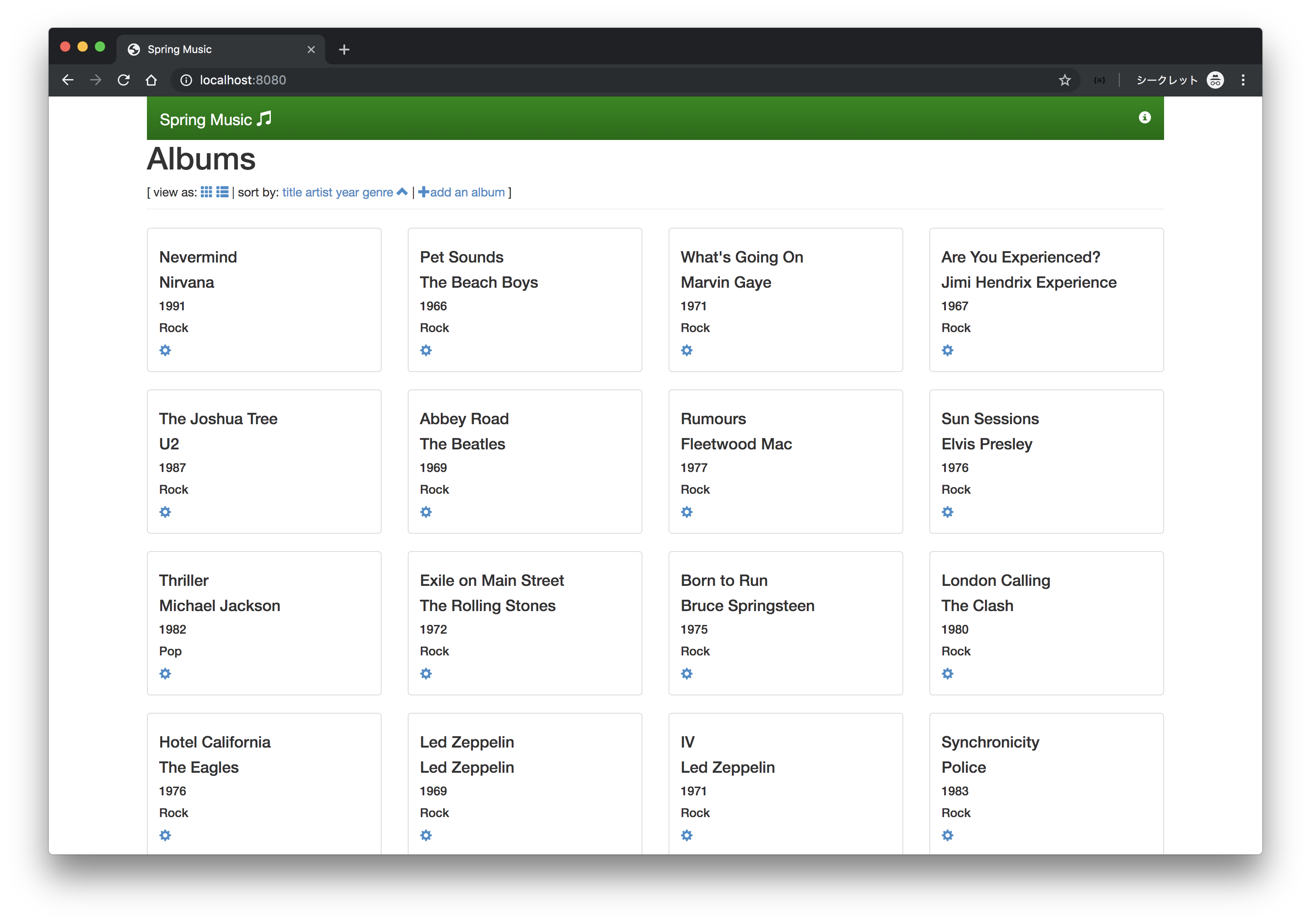
Task: Click the Born to Run gear icon
Action: click(686, 673)
